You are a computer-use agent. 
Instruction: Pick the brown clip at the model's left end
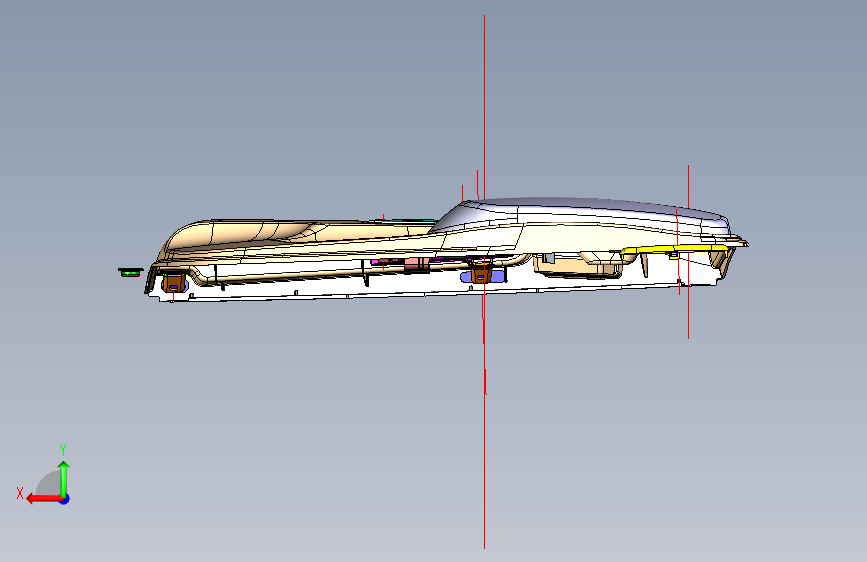174,282
